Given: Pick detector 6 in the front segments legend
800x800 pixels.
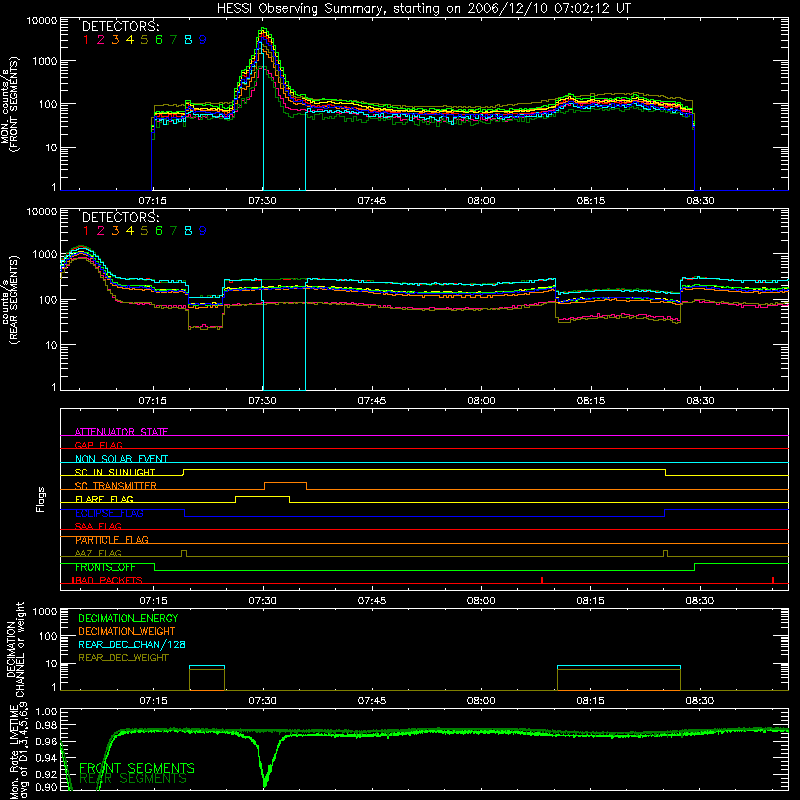Looking at the screenshot, I should (x=159, y=40).
